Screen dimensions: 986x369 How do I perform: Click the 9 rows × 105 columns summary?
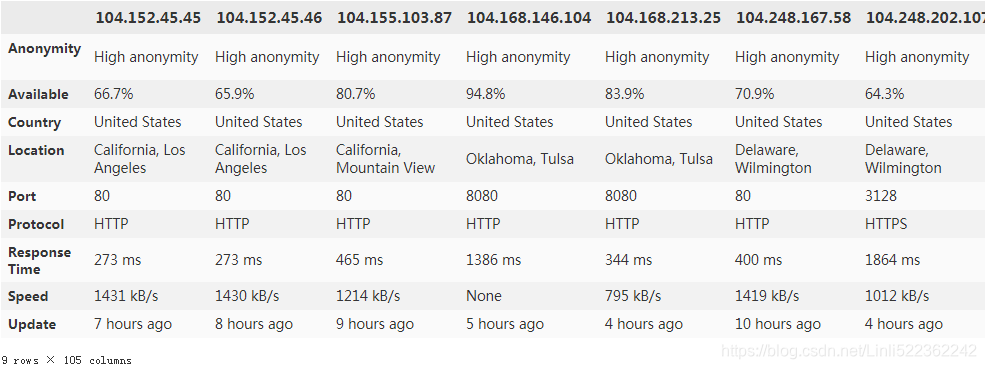[66, 361]
